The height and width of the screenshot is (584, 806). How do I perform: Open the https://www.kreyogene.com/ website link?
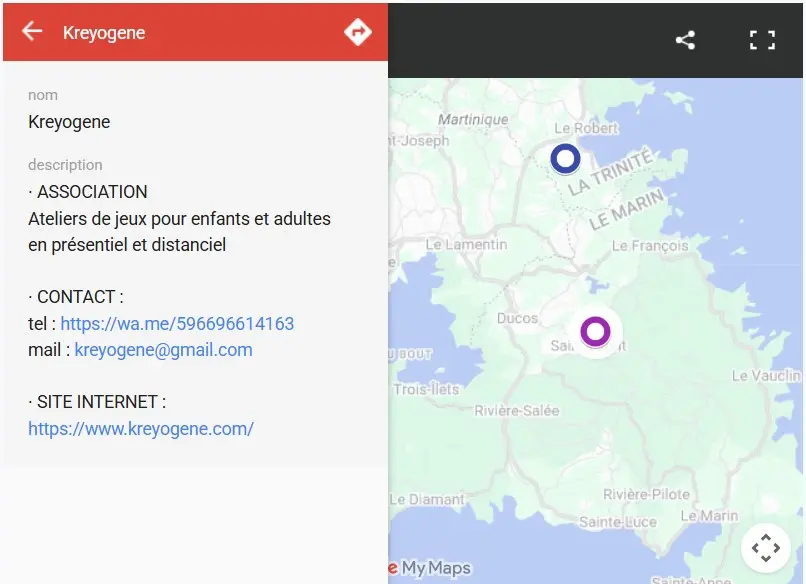click(x=141, y=428)
